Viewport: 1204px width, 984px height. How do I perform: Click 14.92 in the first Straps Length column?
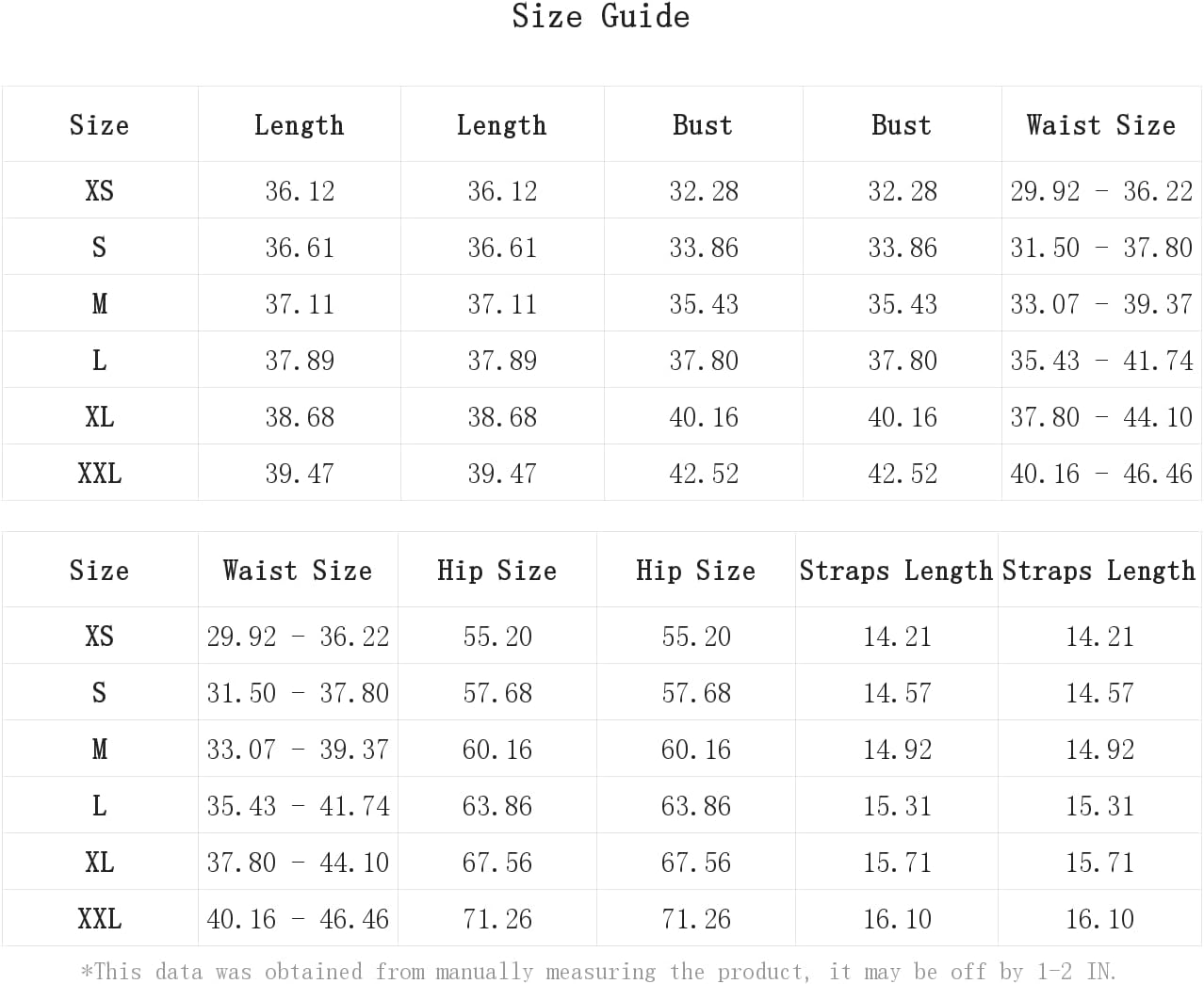pos(897,750)
